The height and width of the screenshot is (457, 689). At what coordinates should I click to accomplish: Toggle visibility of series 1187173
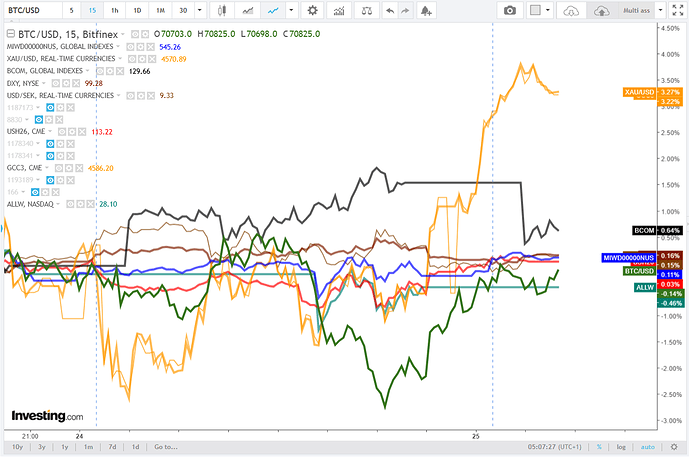click(50, 107)
